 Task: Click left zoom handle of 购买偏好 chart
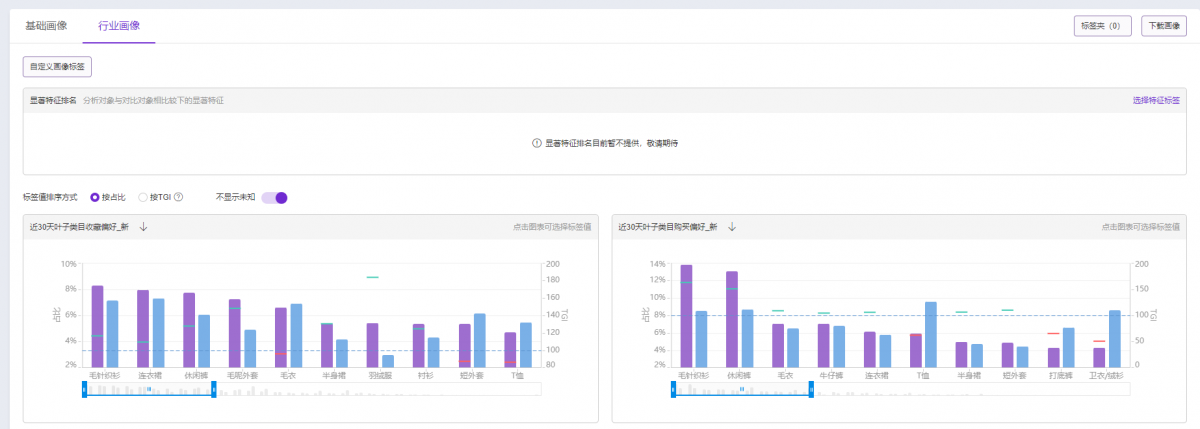point(673,389)
